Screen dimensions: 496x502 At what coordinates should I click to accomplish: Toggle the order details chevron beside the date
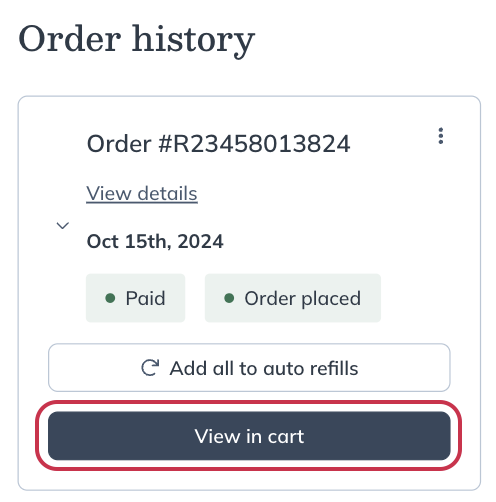(63, 226)
